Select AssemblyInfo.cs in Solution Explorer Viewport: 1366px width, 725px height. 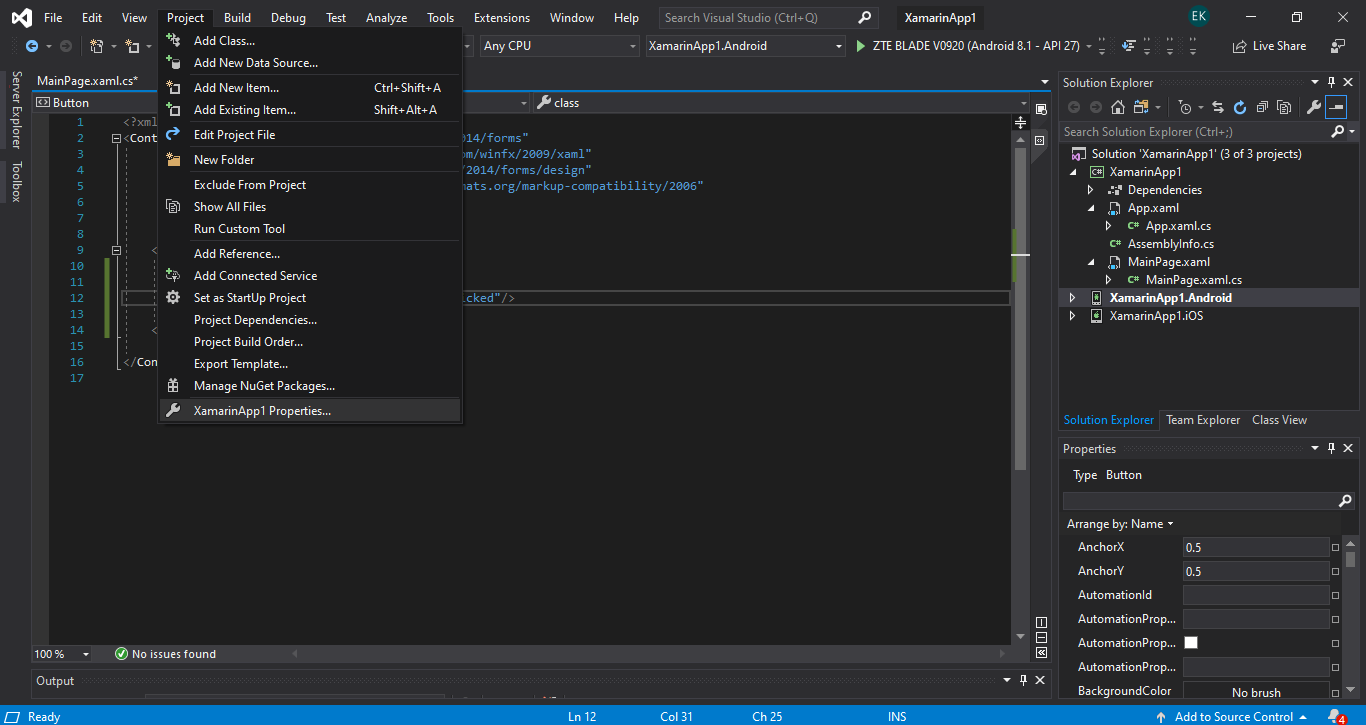click(x=1171, y=244)
